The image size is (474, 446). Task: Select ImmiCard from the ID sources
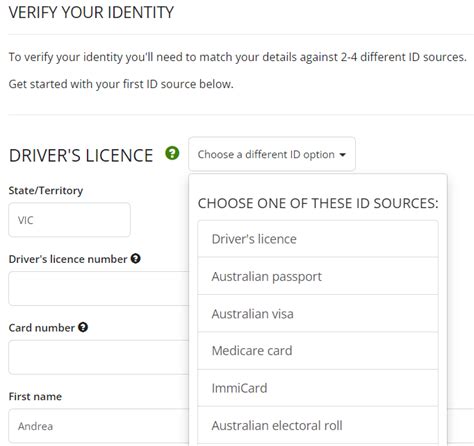point(318,388)
